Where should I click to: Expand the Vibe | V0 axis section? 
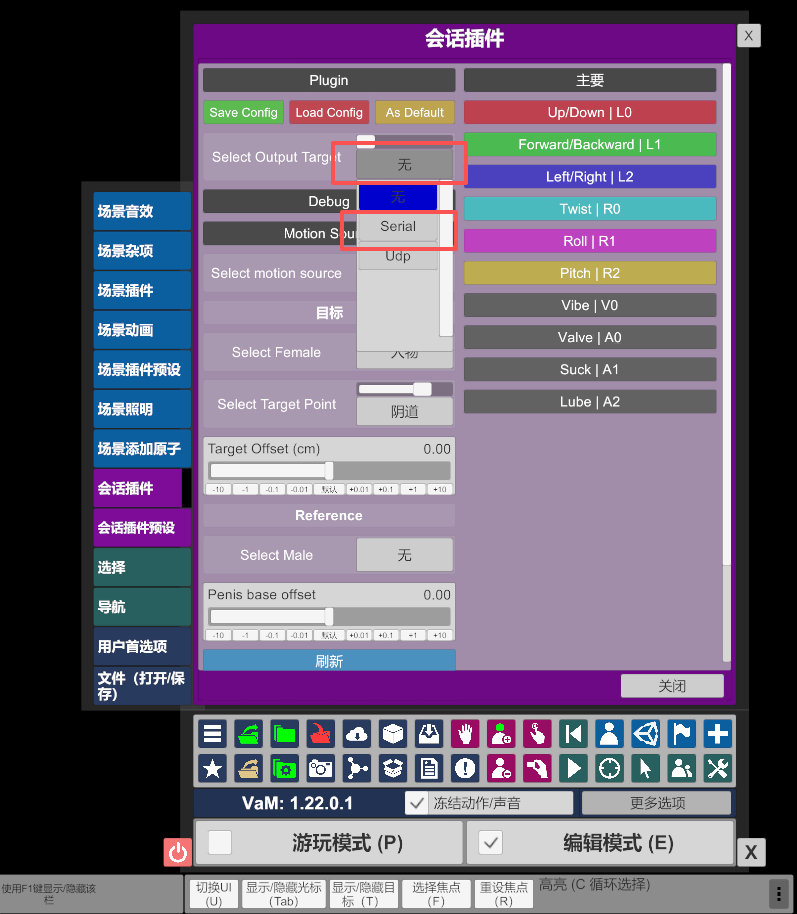tap(590, 305)
